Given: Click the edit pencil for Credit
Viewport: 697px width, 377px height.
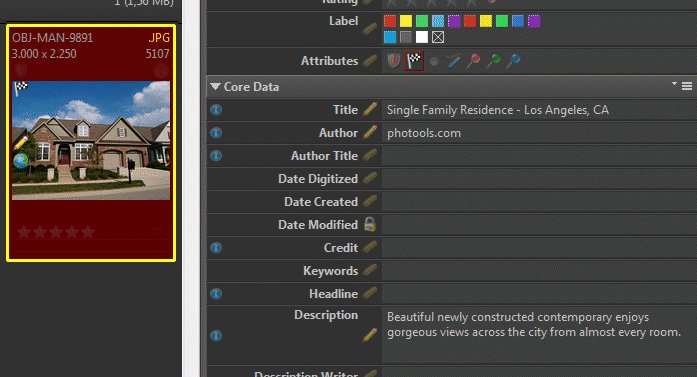Looking at the screenshot, I should coord(370,247).
